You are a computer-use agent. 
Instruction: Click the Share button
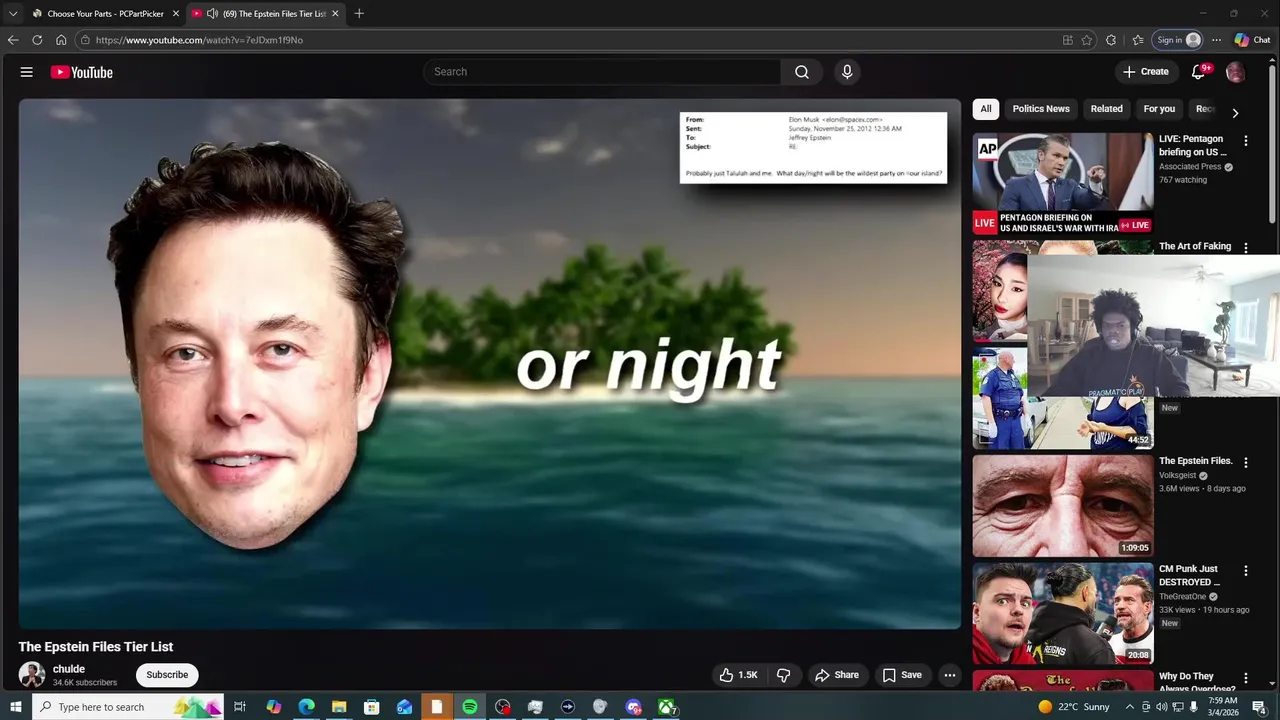(837, 675)
